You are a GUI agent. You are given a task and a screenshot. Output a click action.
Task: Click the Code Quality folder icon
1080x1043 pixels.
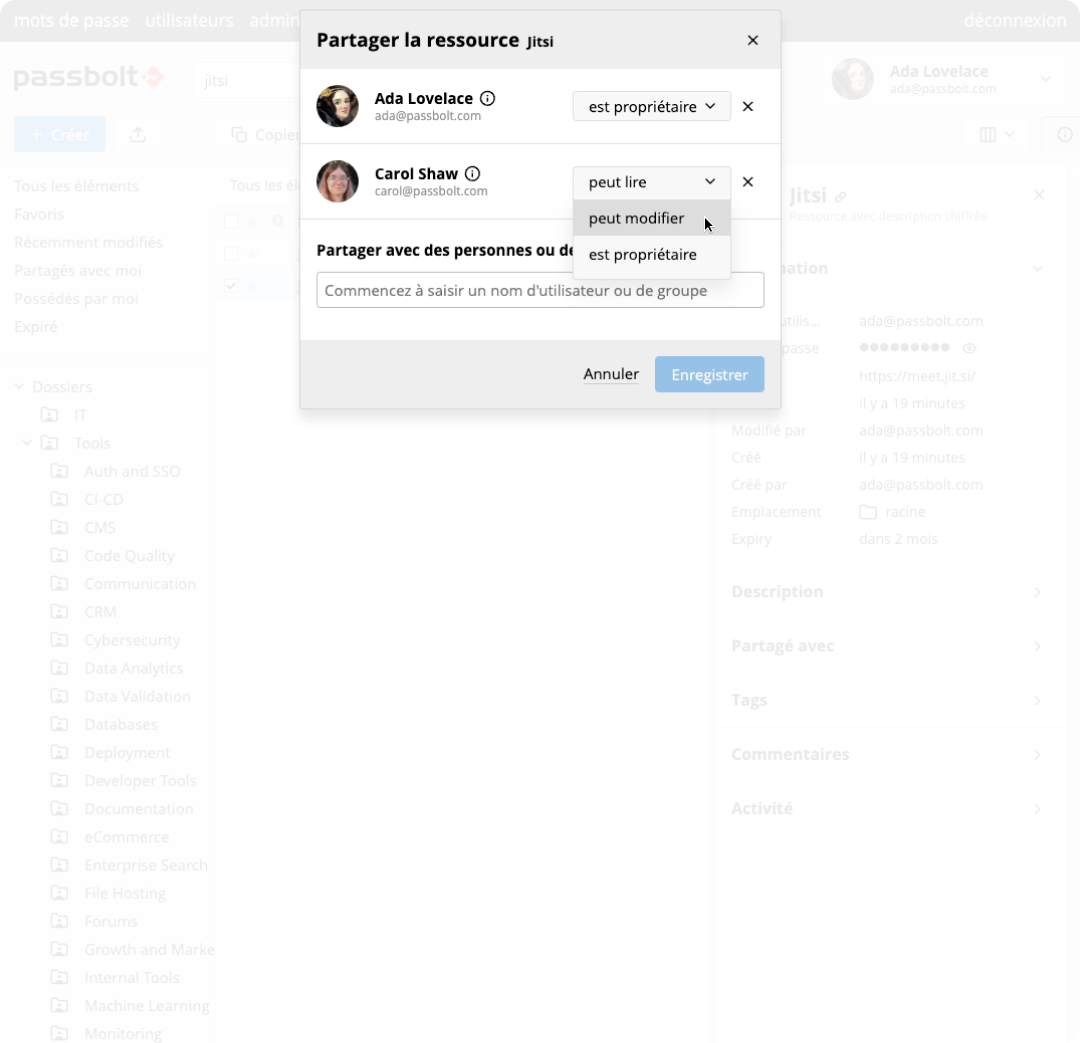point(59,555)
